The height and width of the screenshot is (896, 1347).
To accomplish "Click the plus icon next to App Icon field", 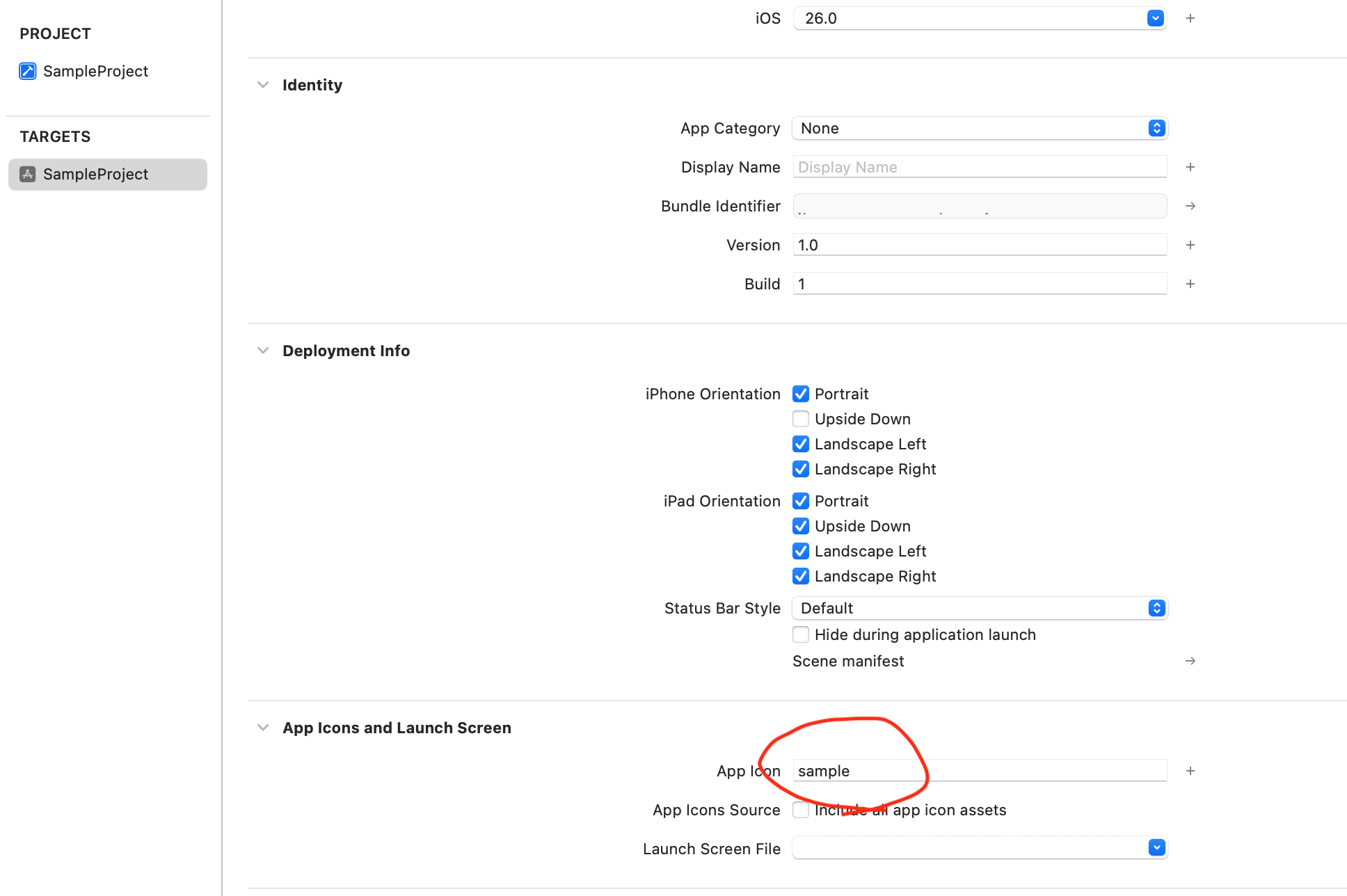I will (1190, 771).
